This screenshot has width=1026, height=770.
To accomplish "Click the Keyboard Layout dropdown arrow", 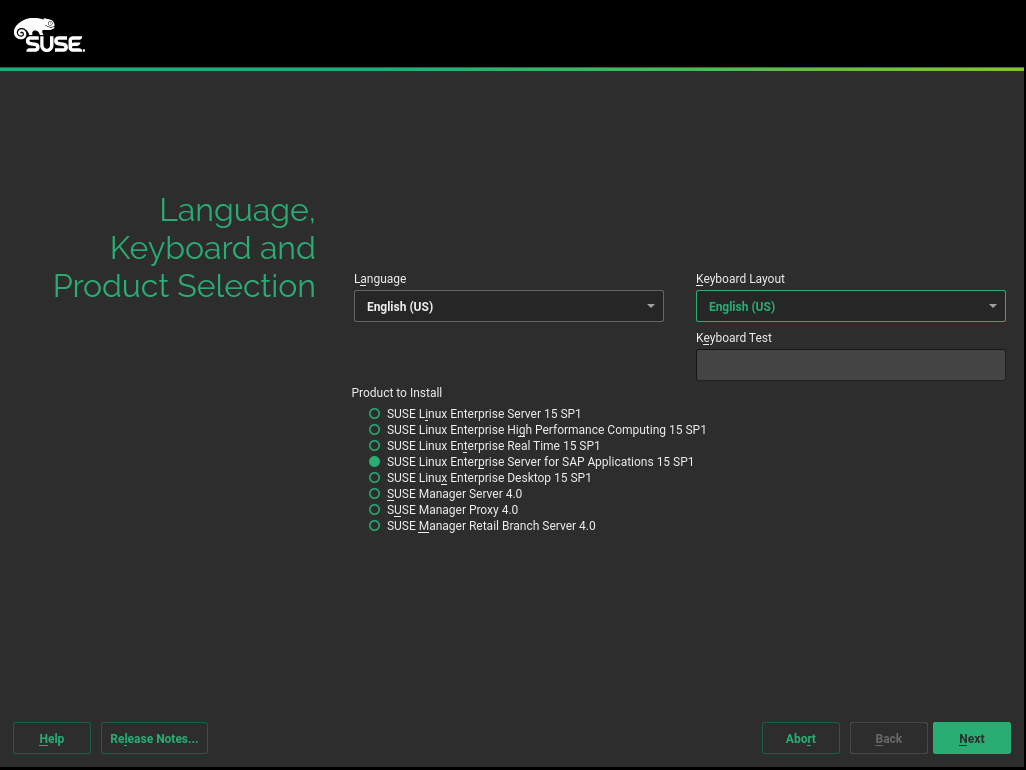I will click(993, 307).
